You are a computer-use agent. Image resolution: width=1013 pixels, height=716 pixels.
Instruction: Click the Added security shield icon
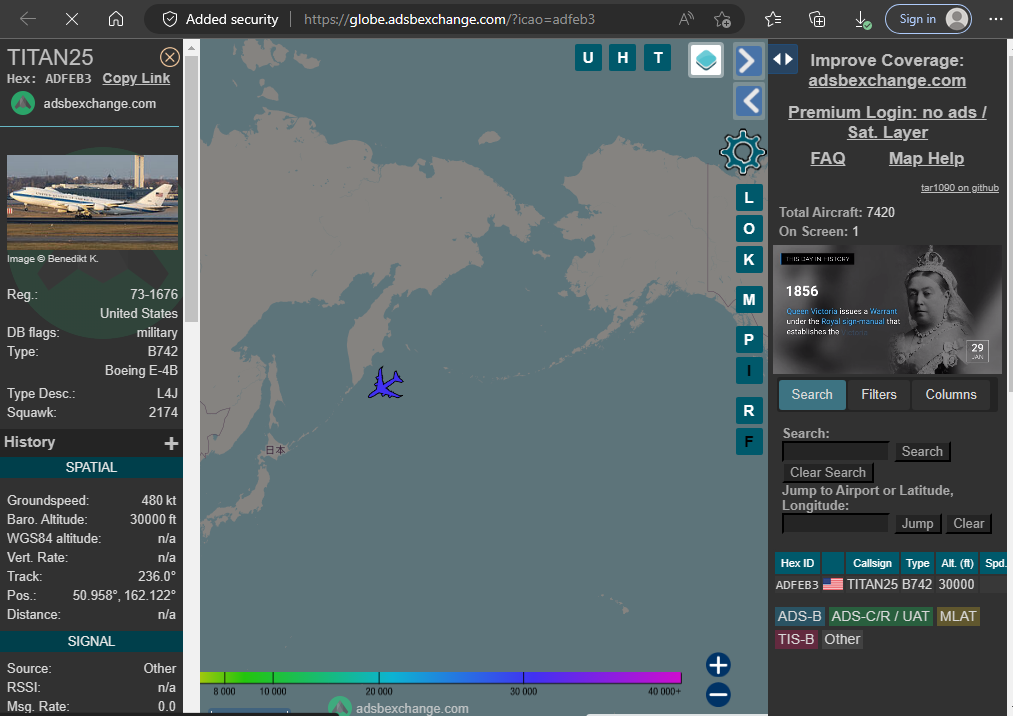pos(170,19)
